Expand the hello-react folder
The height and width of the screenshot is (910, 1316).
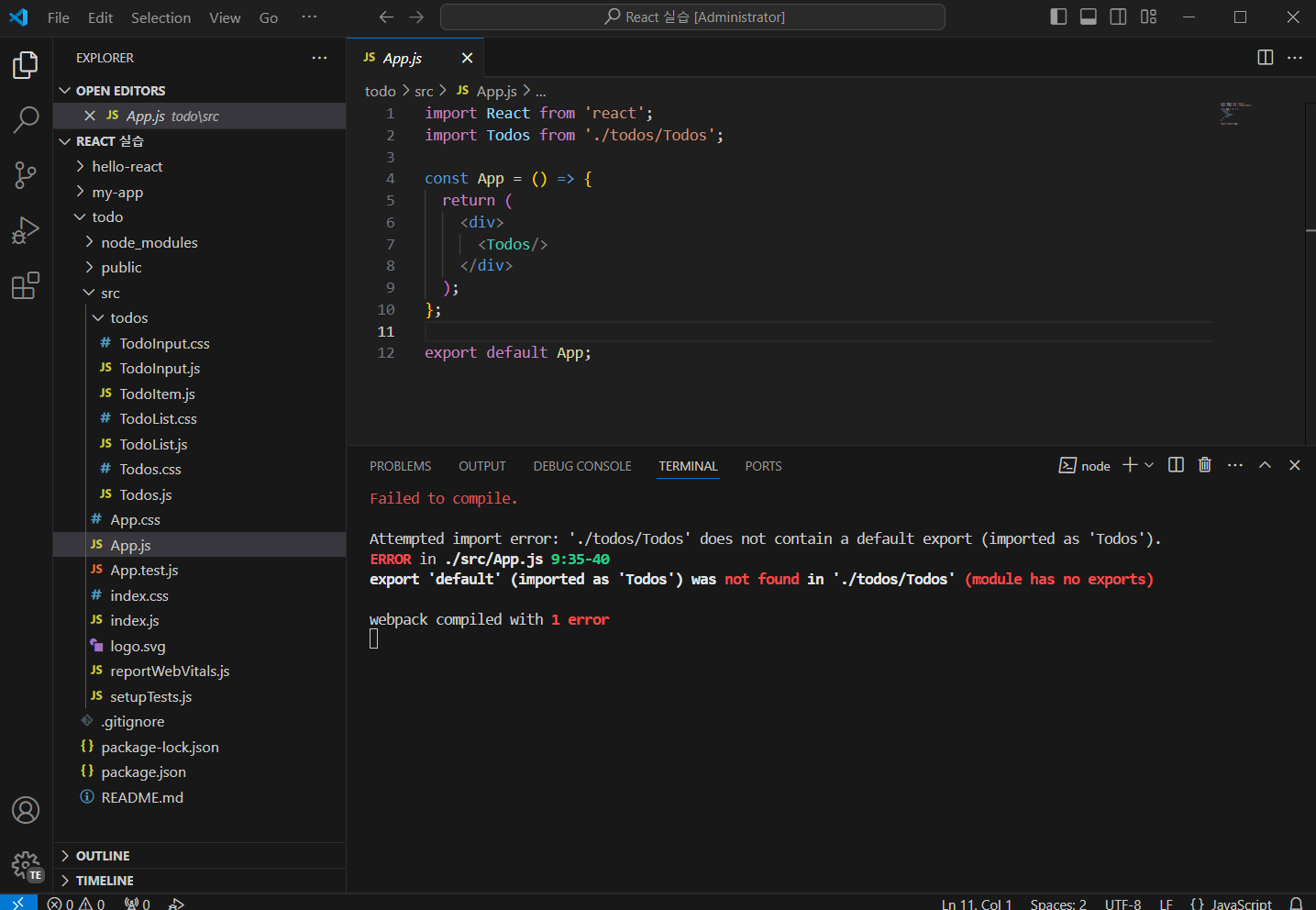pyautogui.click(x=200, y=166)
